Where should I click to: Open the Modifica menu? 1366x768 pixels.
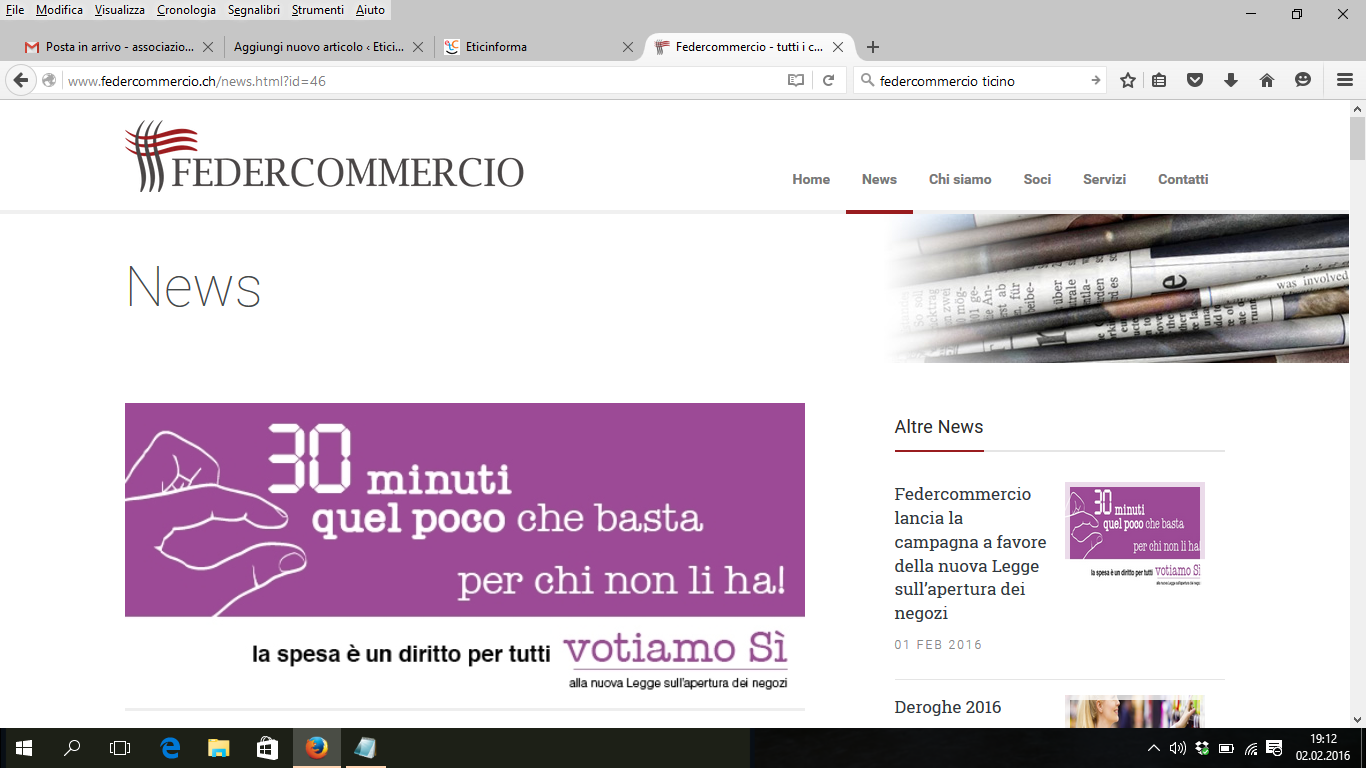[x=59, y=10]
